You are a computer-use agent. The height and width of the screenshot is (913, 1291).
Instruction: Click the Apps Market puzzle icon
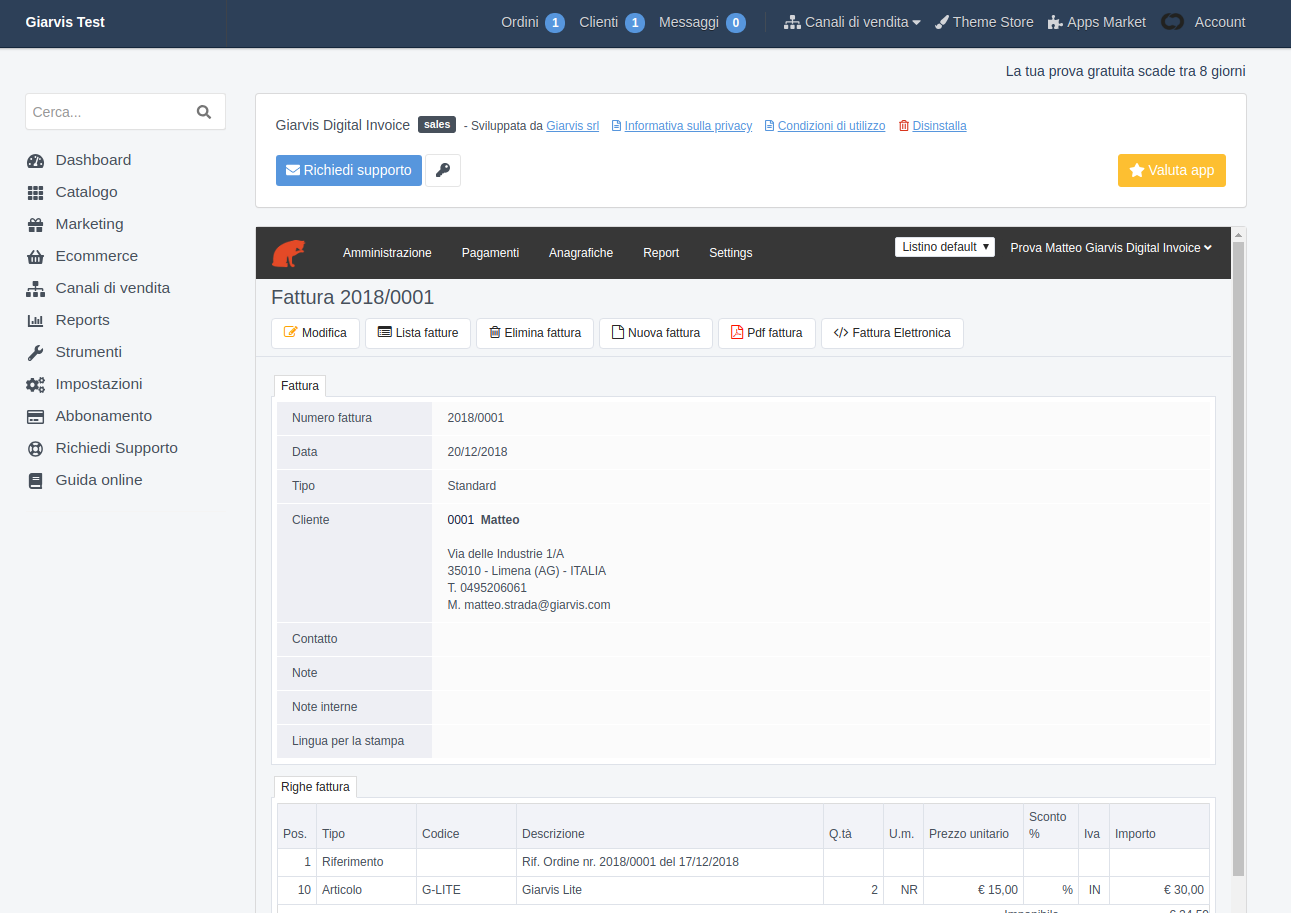(1055, 22)
